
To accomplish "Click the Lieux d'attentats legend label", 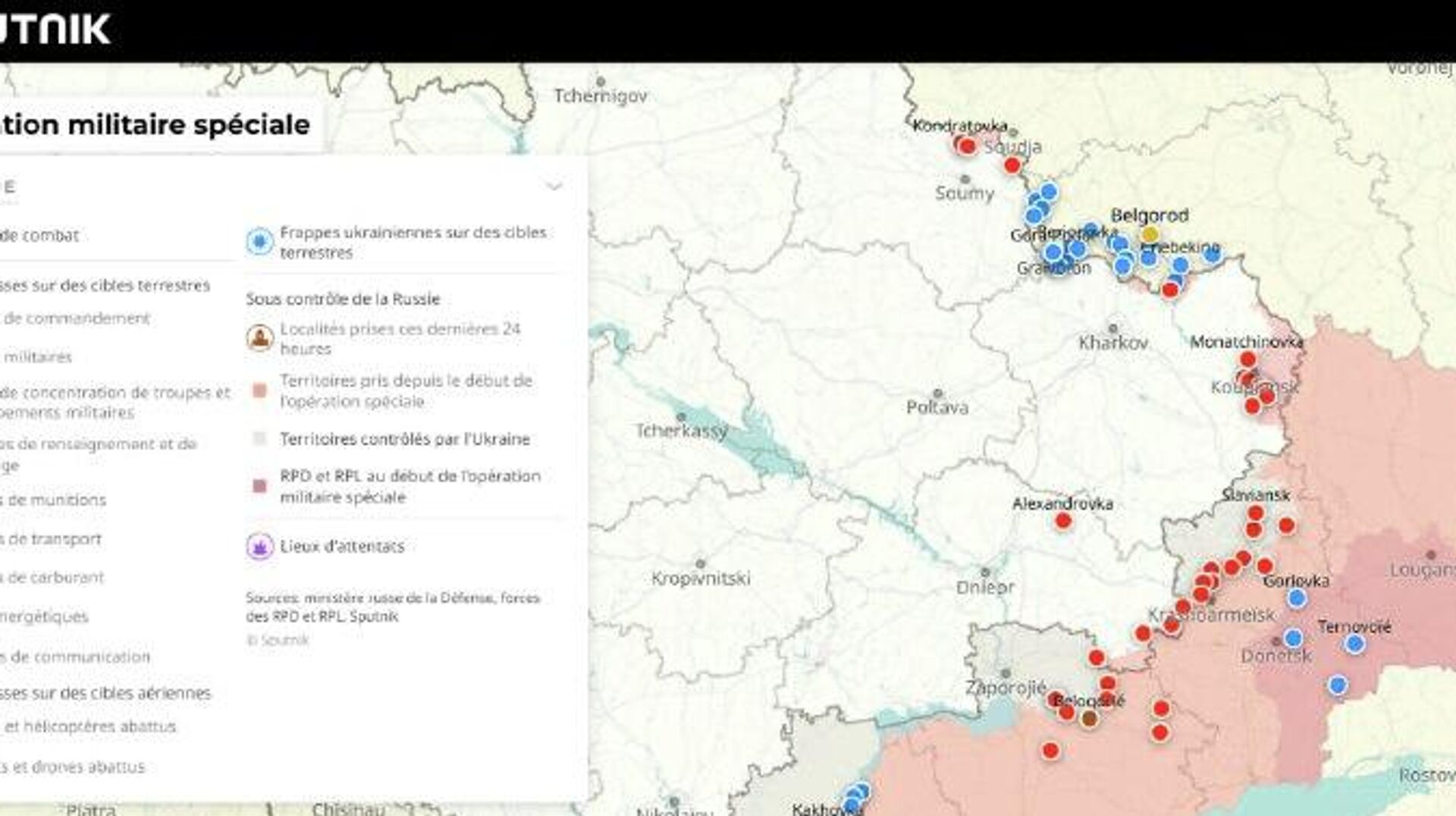I will point(342,546).
